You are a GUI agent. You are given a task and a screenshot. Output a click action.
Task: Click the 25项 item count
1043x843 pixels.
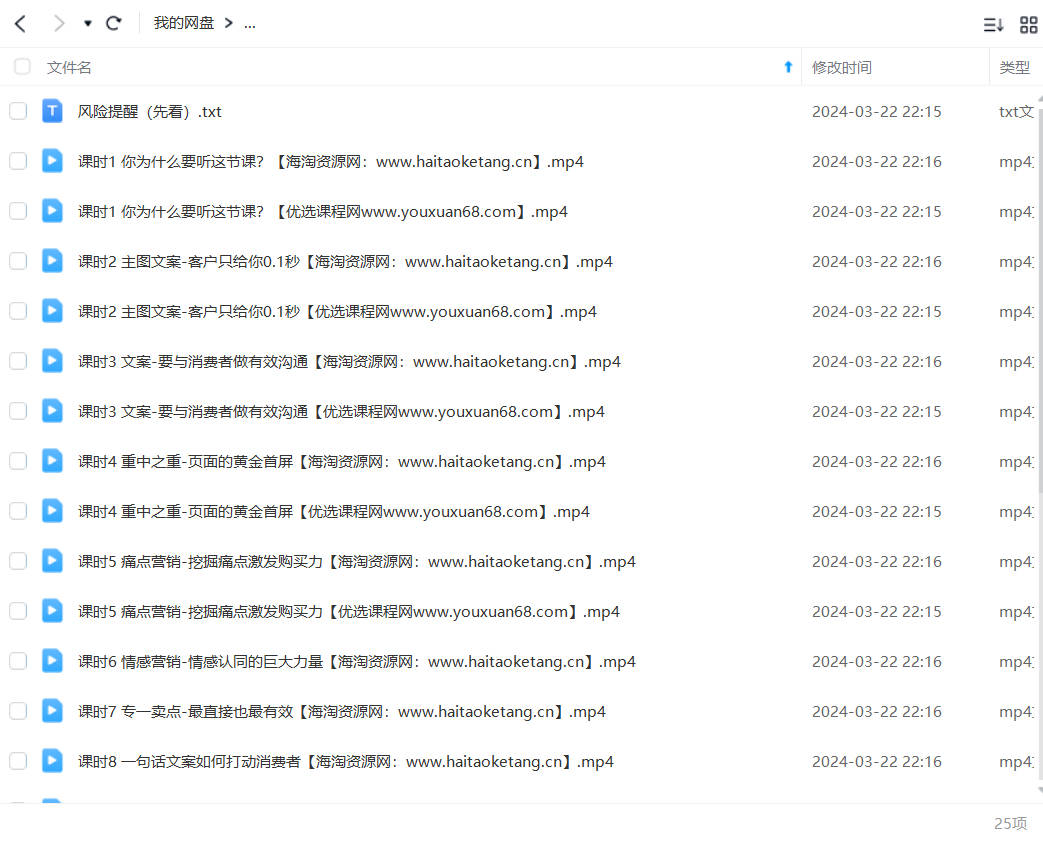[1010, 824]
